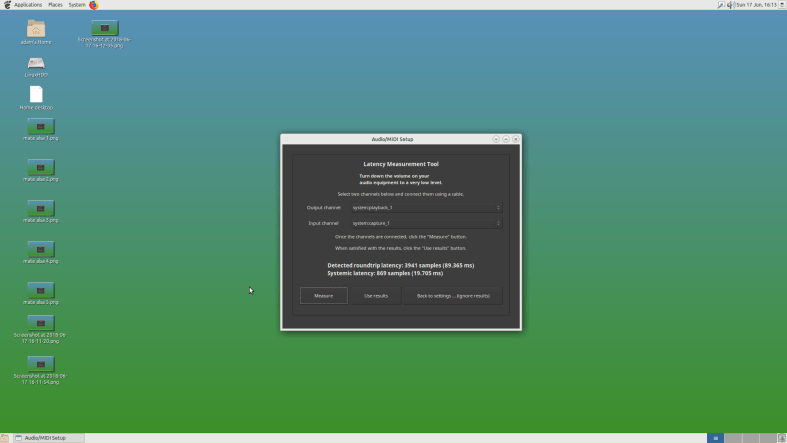Select the LinuxHDD drive icon
The height and width of the screenshot is (443, 787).
click(36, 63)
